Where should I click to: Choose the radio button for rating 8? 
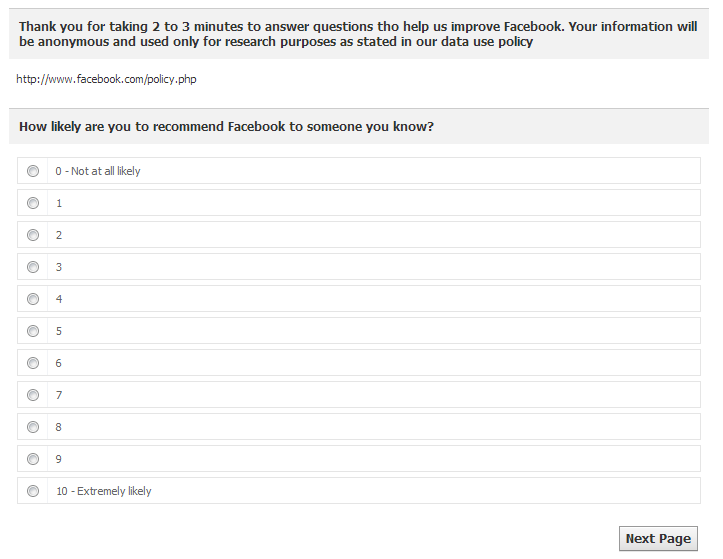pos(33,427)
